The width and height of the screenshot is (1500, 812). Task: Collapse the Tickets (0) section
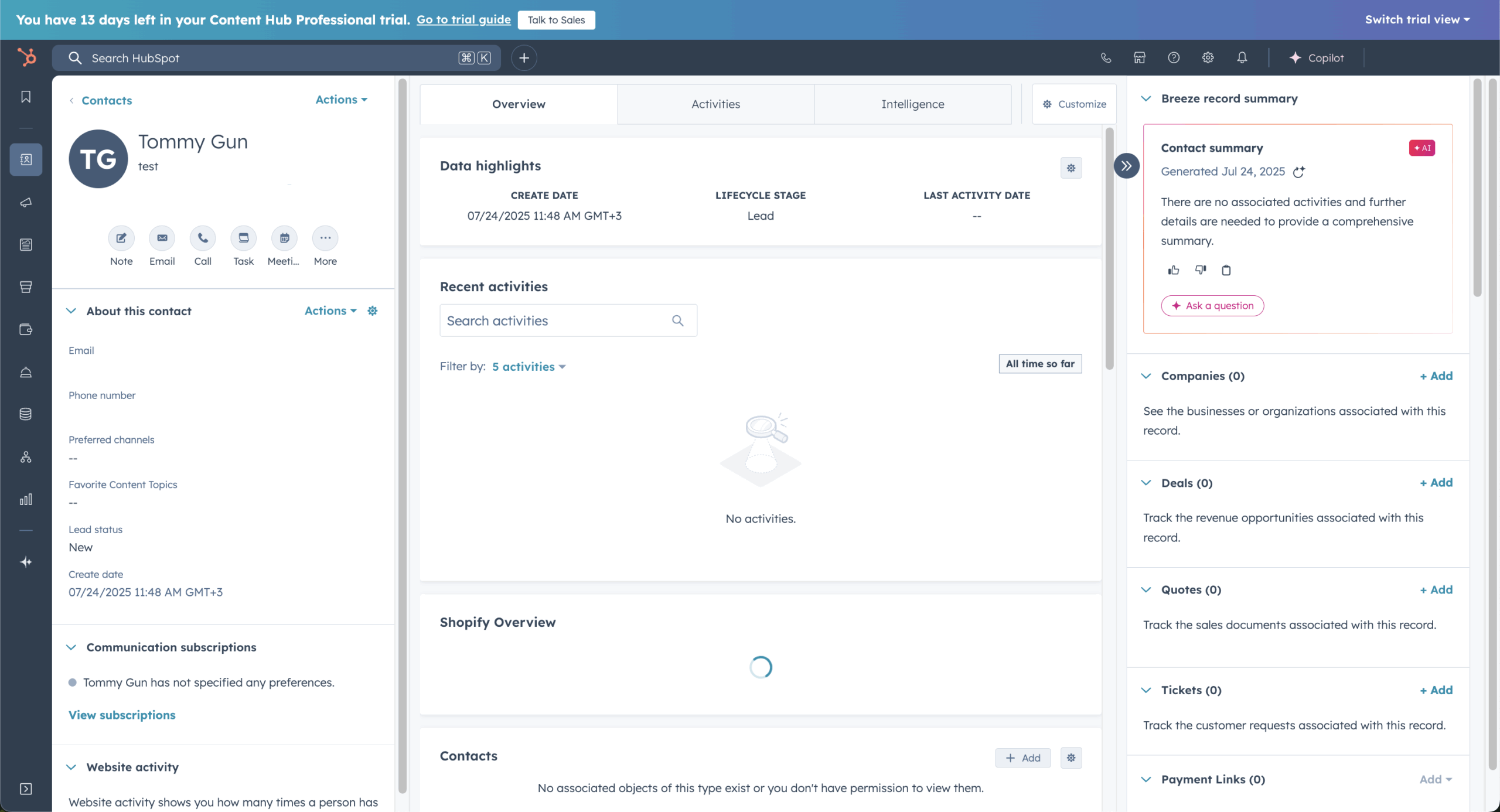[x=1146, y=690]
